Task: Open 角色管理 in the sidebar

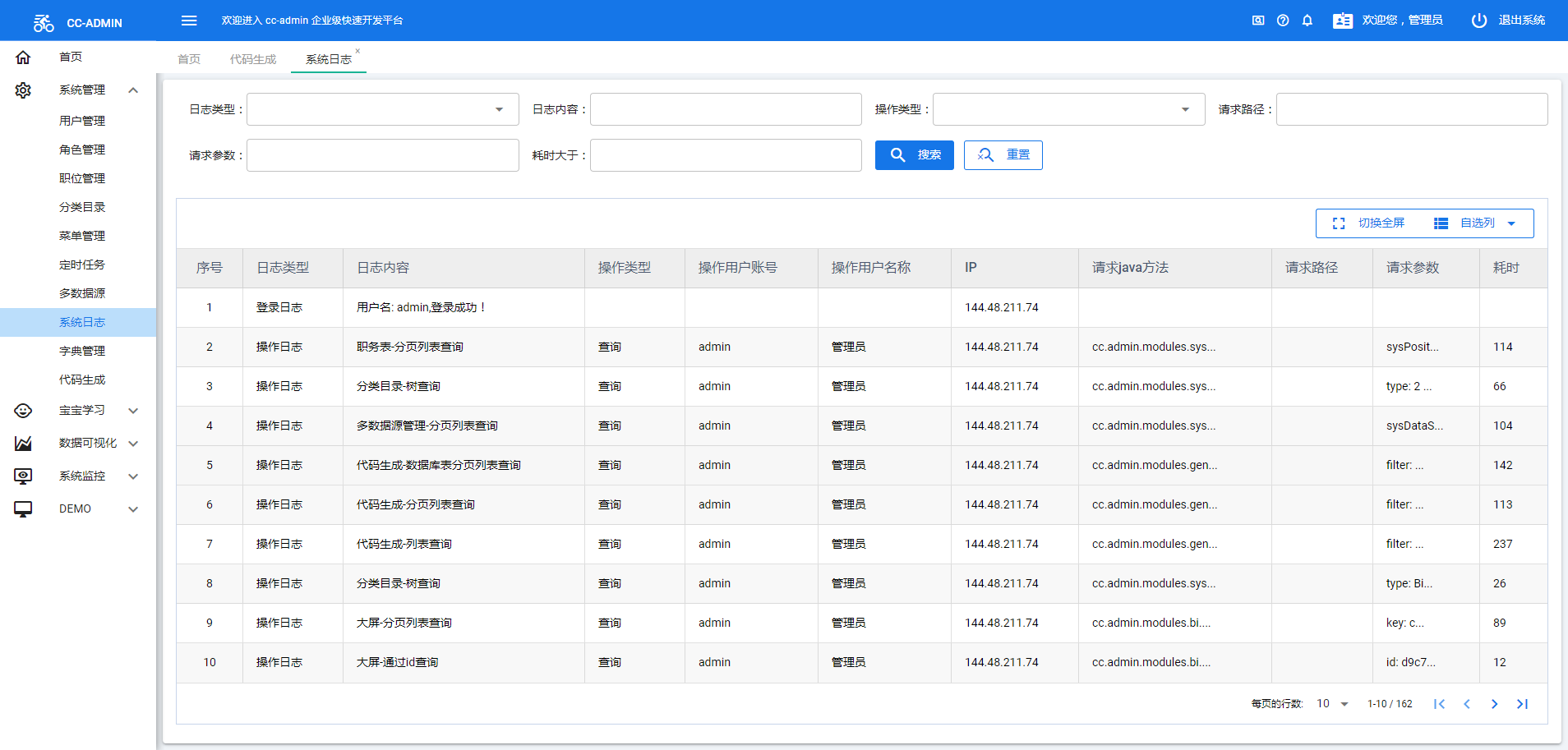Action: [x=82, y=150]
